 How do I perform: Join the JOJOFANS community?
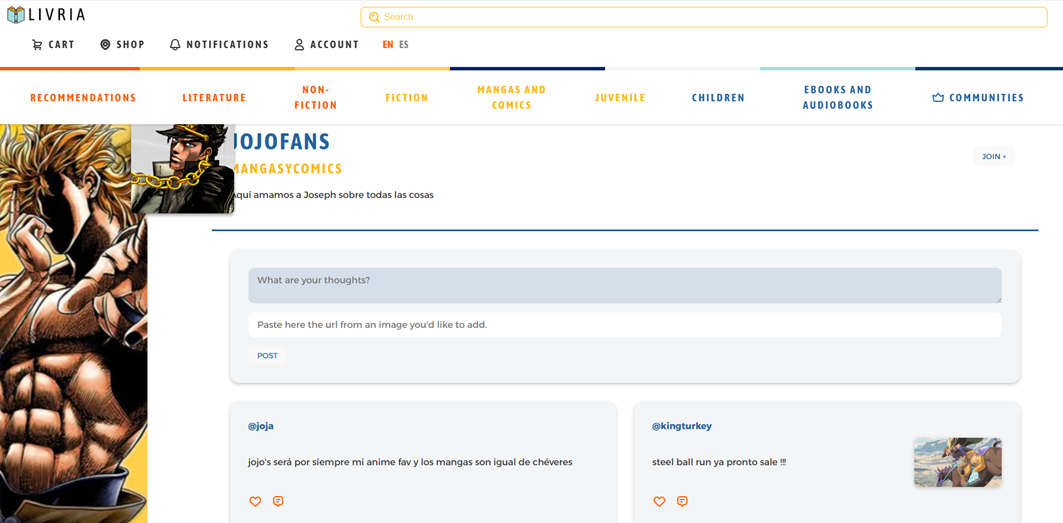click(x=994, y=157)
